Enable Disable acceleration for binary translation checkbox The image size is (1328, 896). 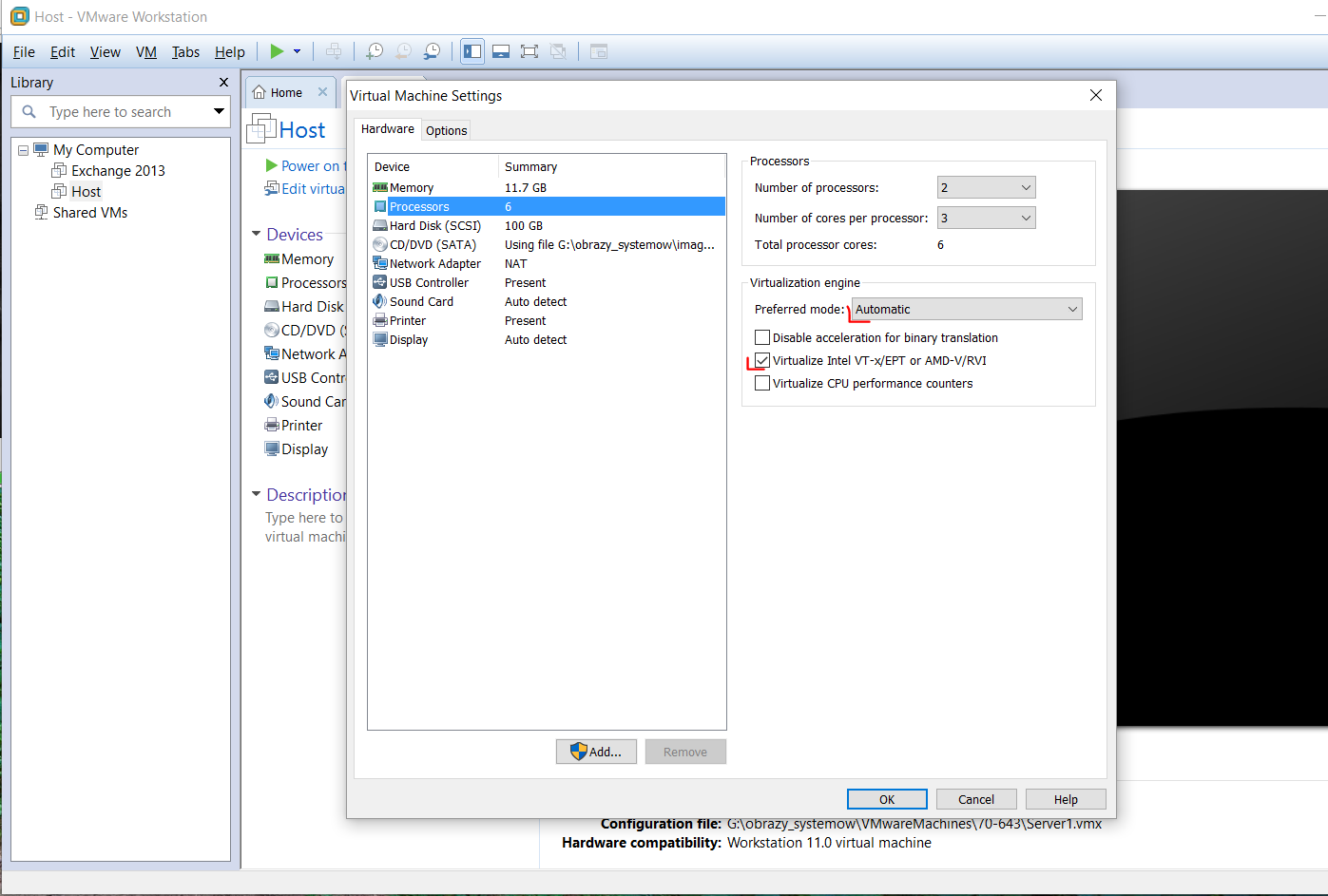click(762, 337)
